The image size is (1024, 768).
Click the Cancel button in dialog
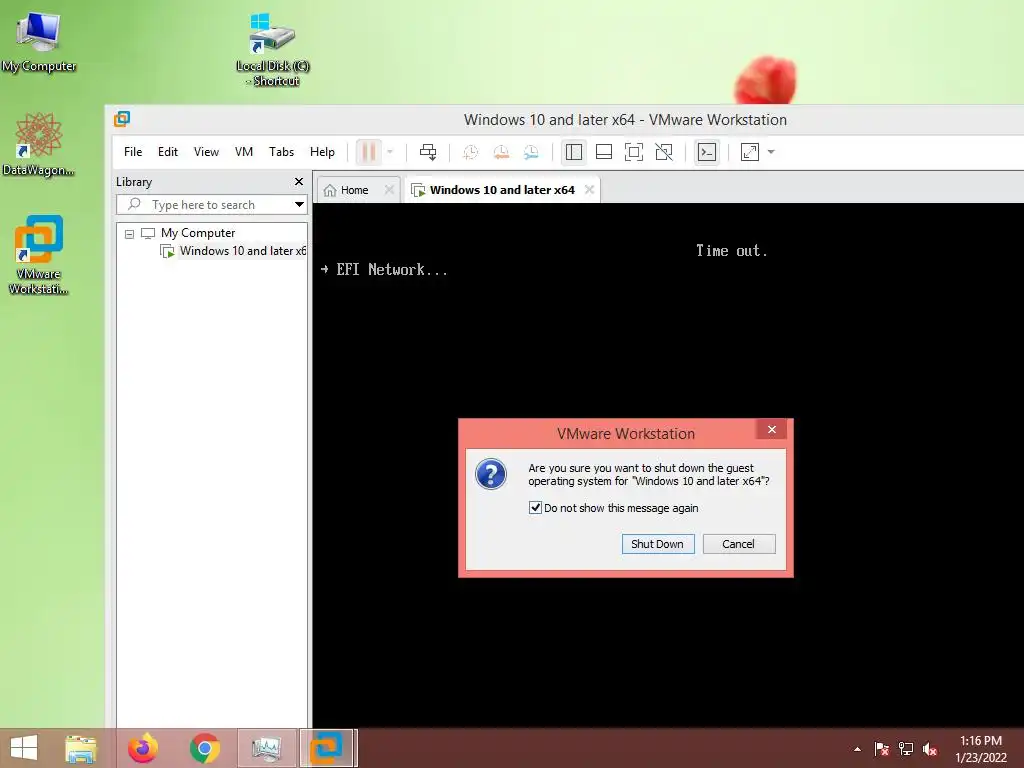click(739, 544)
